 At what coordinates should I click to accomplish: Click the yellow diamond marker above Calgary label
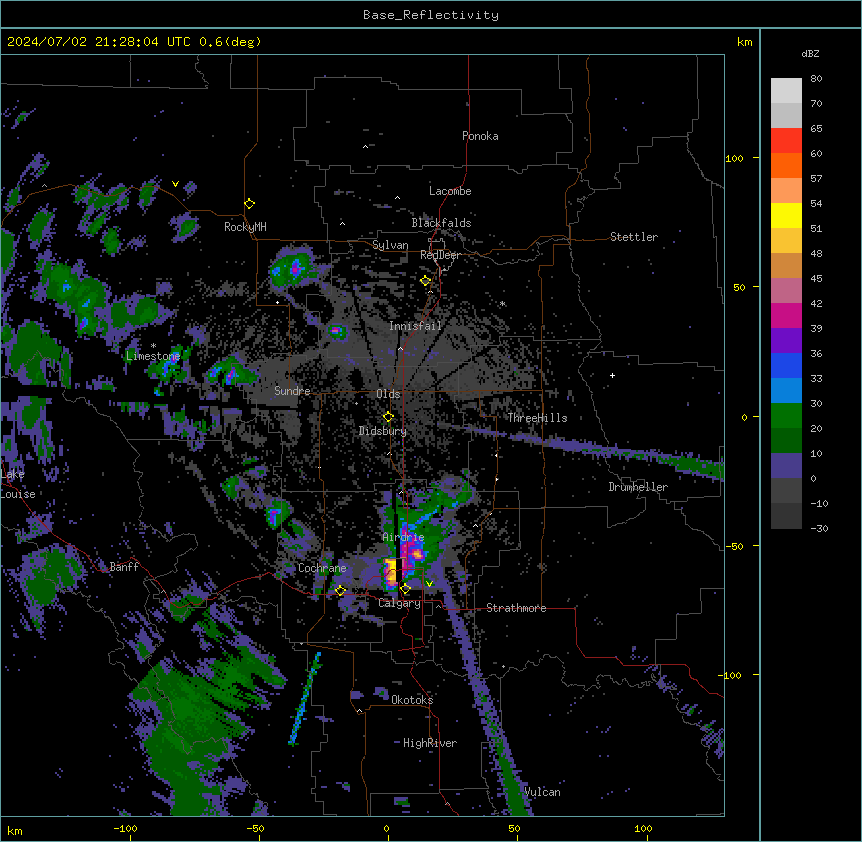(x=405, y=589)
